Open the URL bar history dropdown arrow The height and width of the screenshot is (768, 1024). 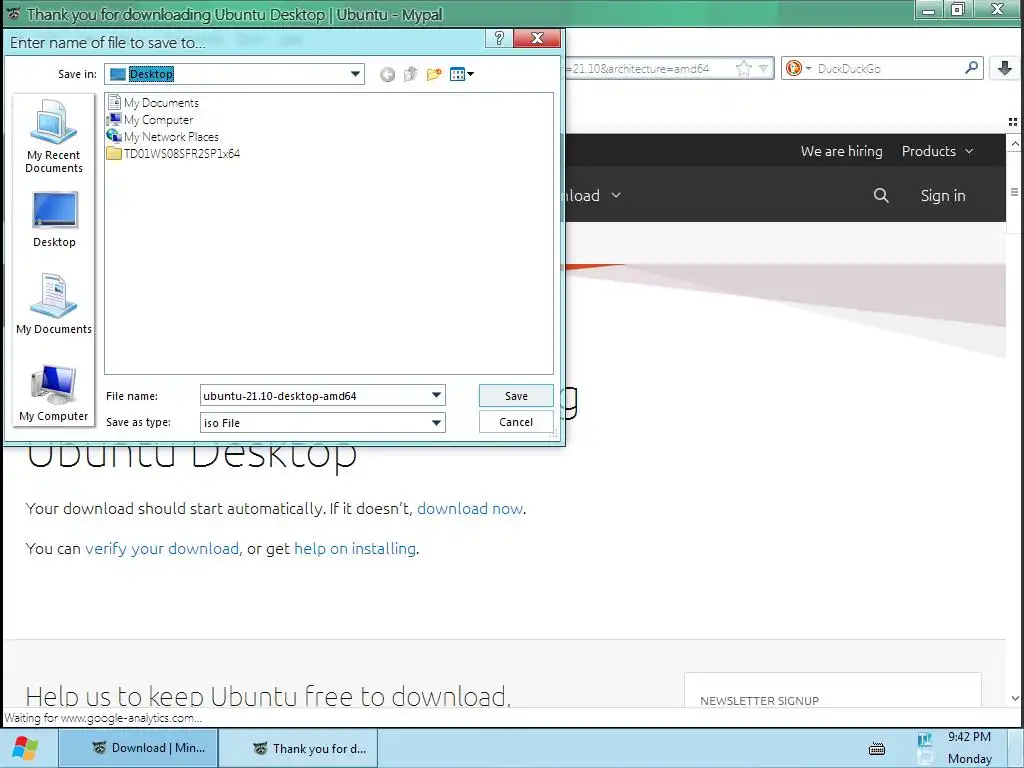763,69
